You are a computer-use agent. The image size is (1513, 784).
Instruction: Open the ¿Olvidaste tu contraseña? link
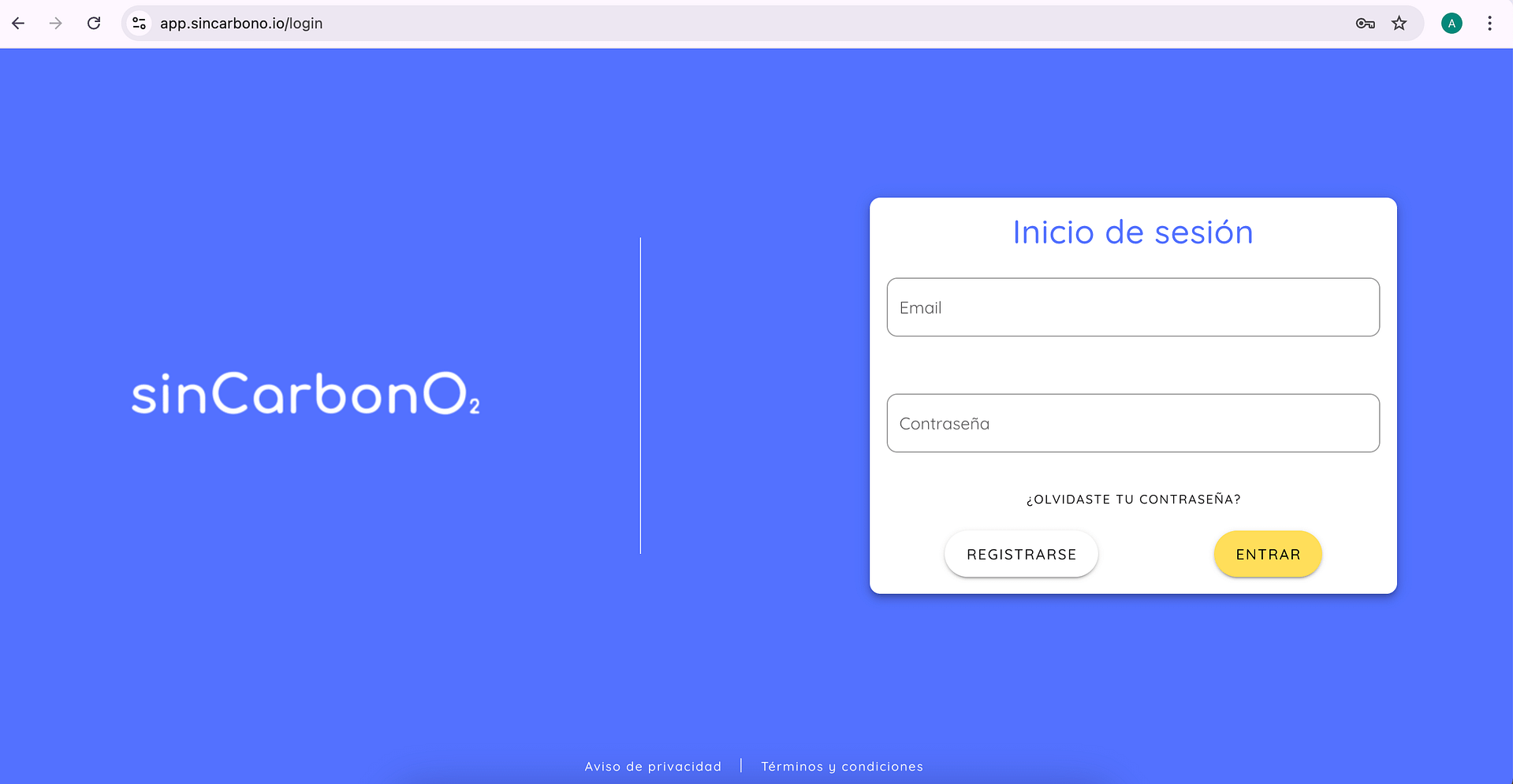click(1133, 500)
